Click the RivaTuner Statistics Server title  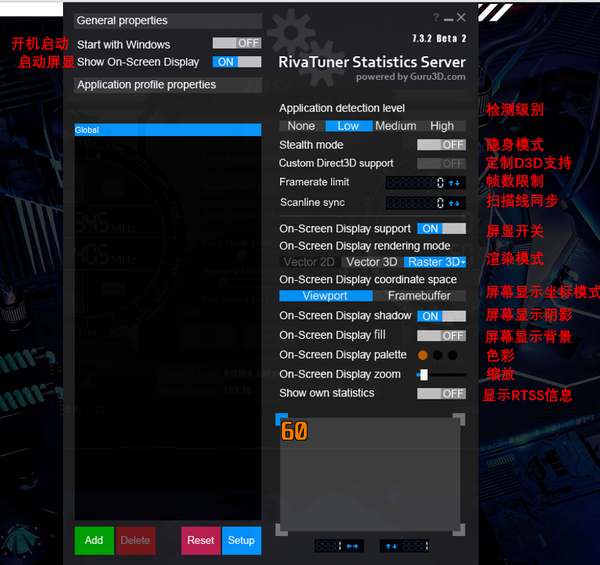coord(372,62)
